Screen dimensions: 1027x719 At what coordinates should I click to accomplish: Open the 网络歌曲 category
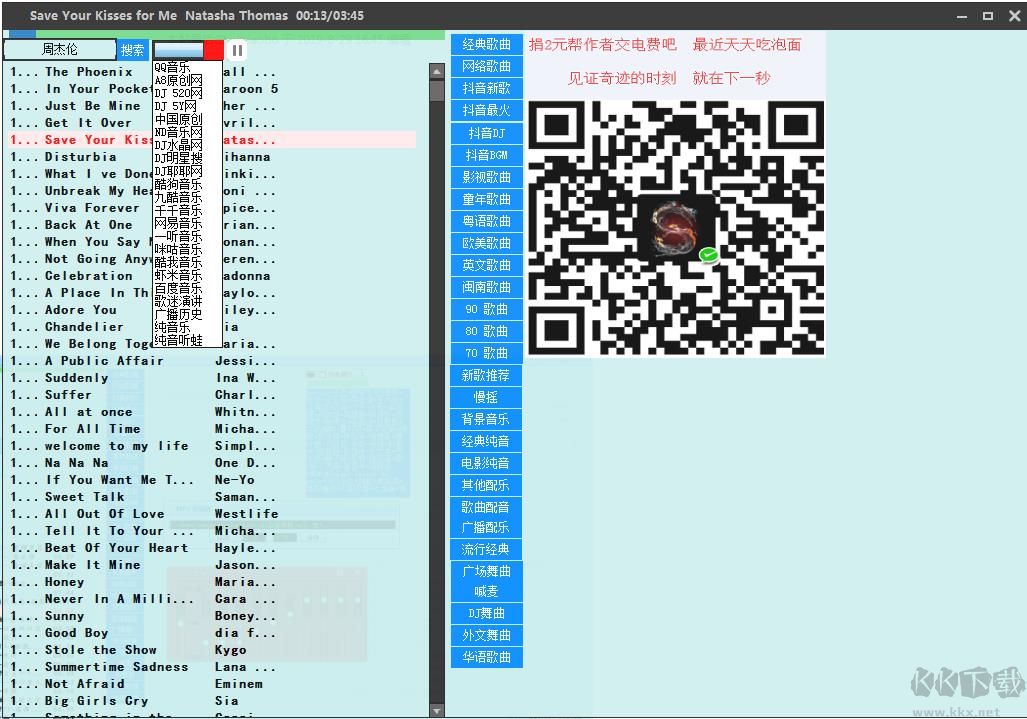click(x=486, y=66)
